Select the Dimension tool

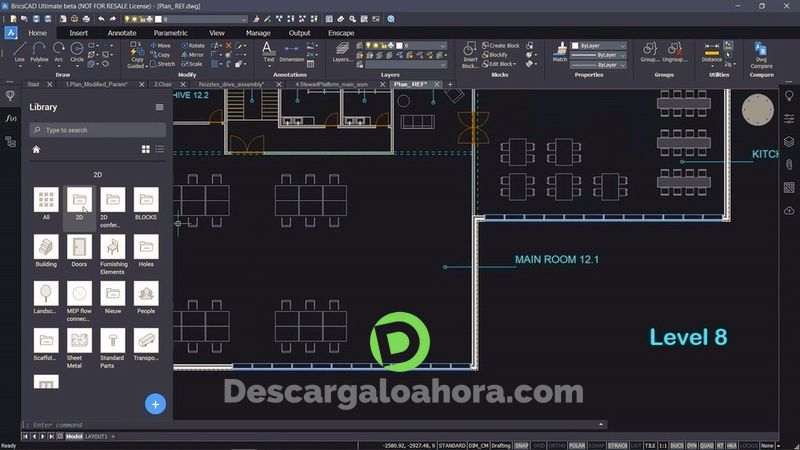click(x=291, y=53)
